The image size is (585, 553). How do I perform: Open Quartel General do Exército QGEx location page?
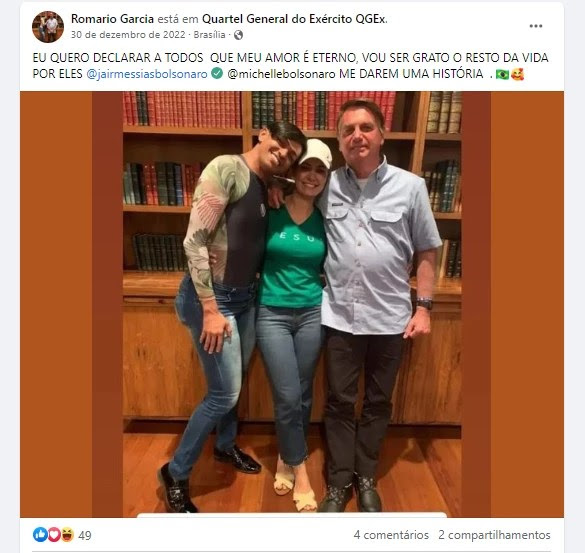tap(294, 19)
